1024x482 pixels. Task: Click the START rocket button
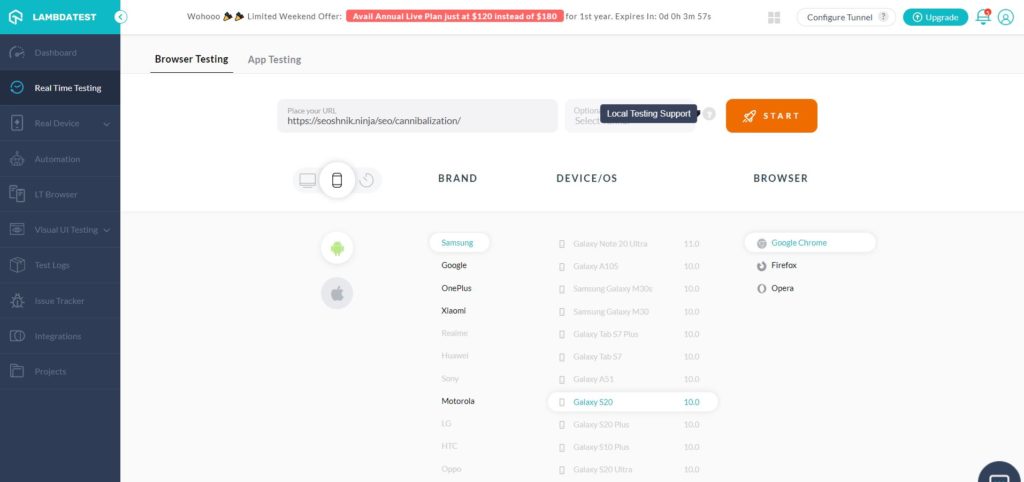click(x=771, y=116)
